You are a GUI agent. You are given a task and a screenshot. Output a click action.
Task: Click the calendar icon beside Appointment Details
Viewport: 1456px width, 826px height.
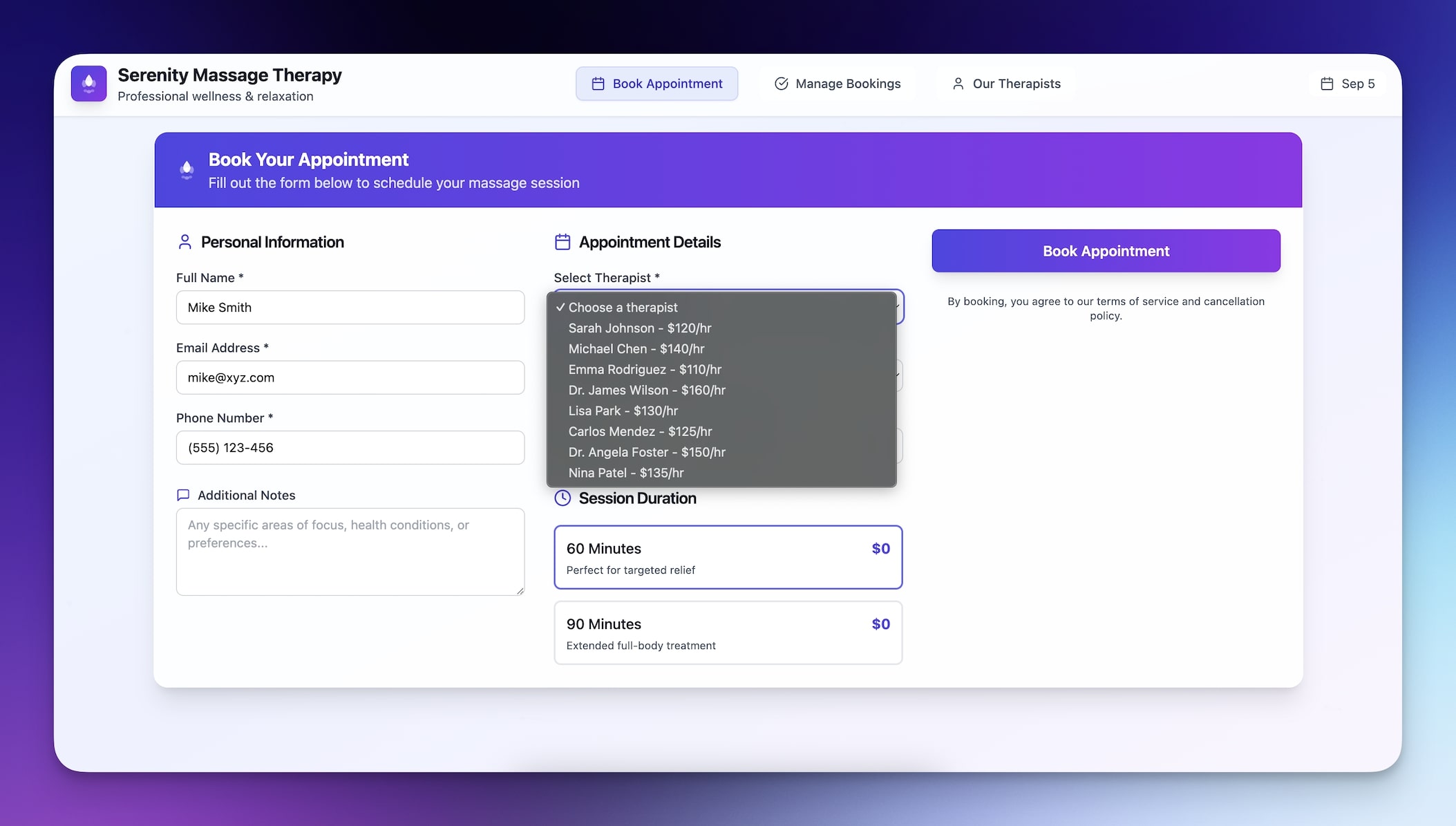click(562, 242)
